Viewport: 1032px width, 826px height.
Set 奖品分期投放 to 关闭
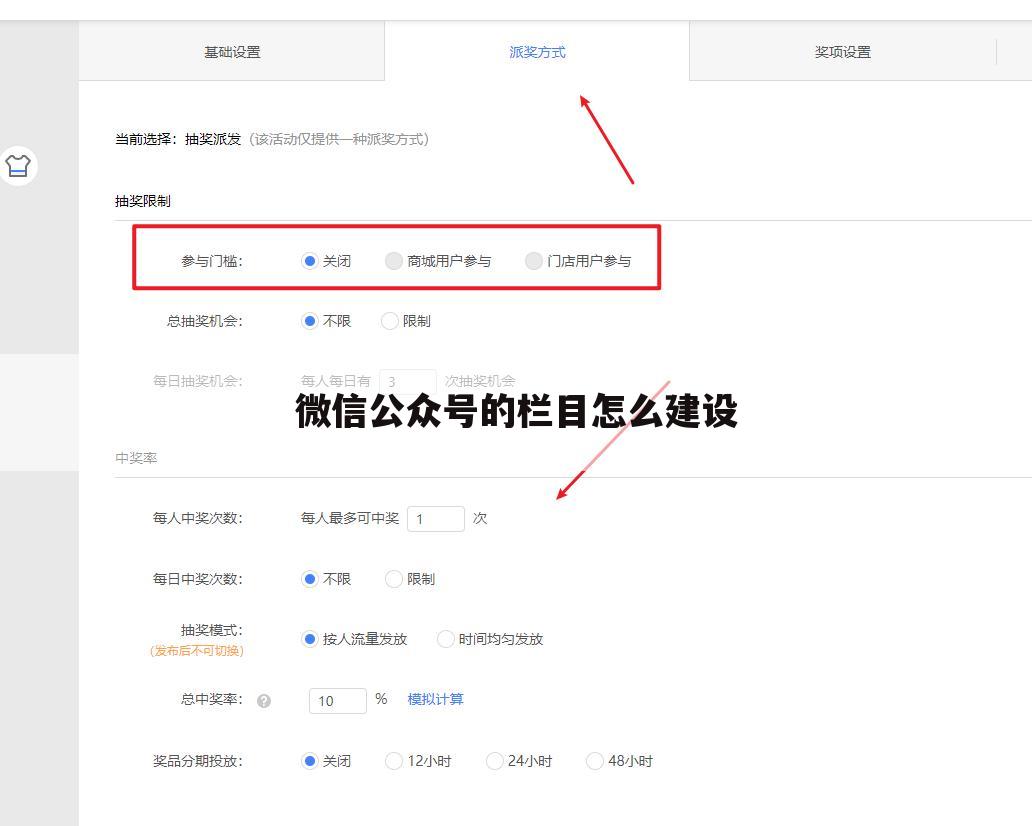click(311, 761)
